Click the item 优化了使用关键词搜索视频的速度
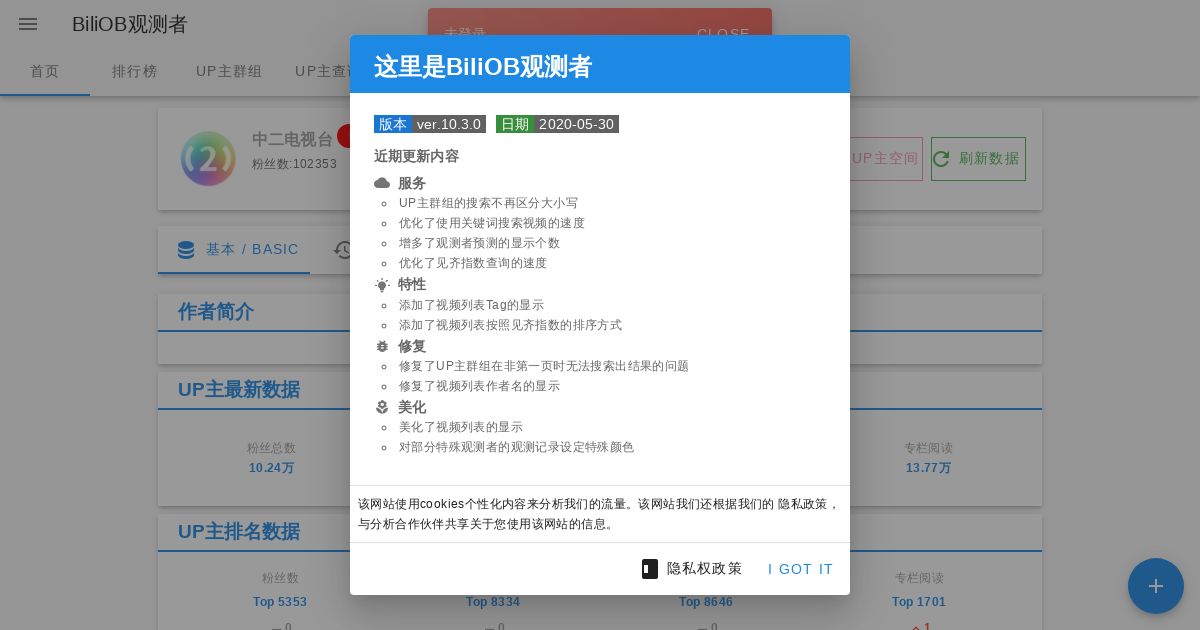Viewport: 1200px width, 630px height. tap(492, 223)
